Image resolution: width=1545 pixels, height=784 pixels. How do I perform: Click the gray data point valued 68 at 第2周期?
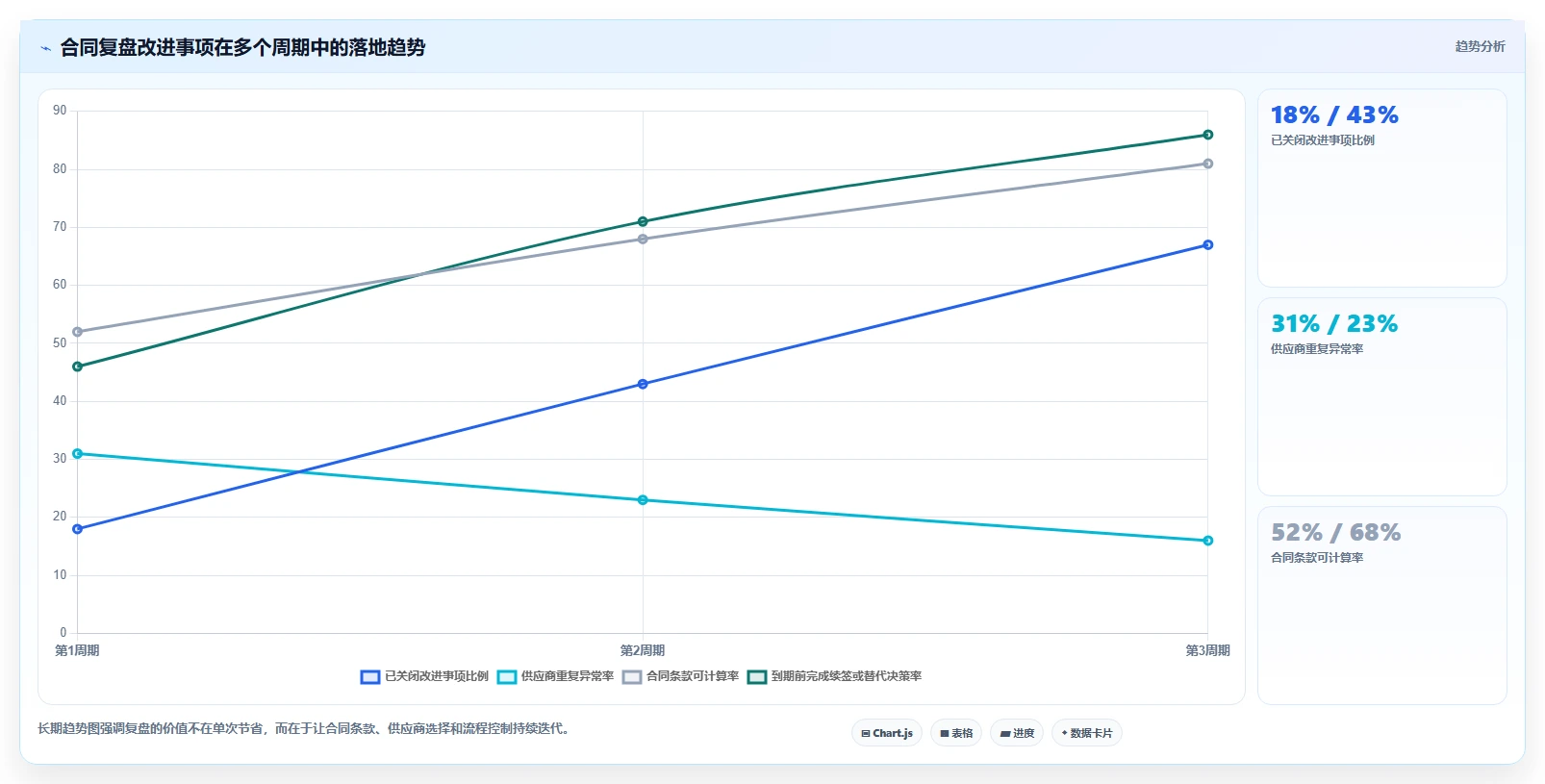click(643, 239)
